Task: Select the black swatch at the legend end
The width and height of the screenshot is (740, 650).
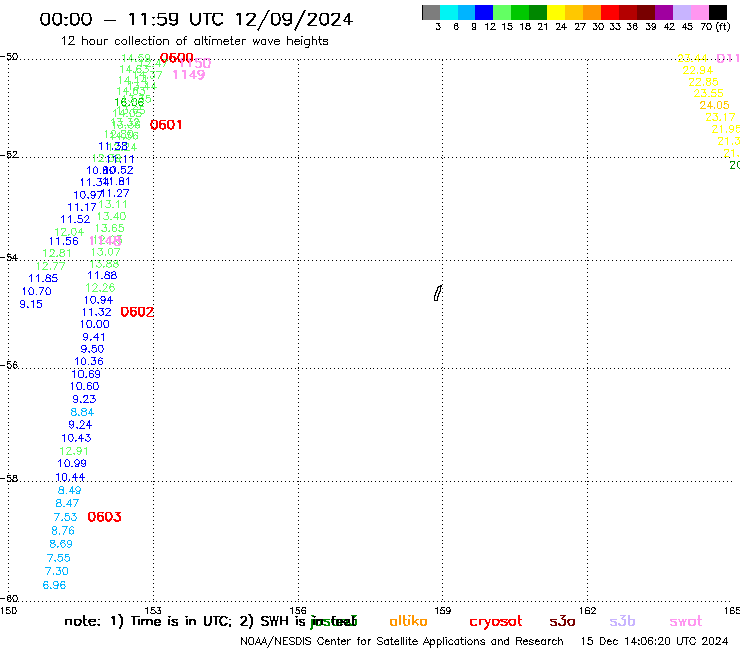Action: (x=718, y=12)
